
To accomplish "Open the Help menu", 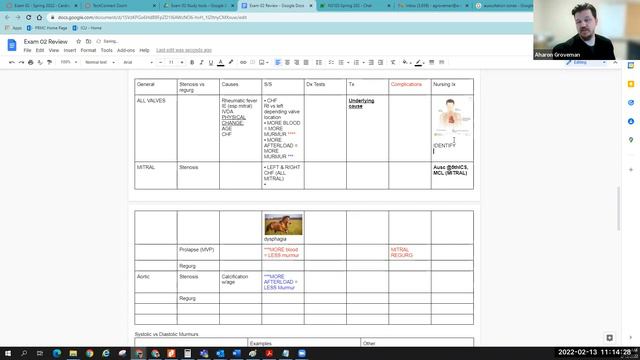I will 144,50.
